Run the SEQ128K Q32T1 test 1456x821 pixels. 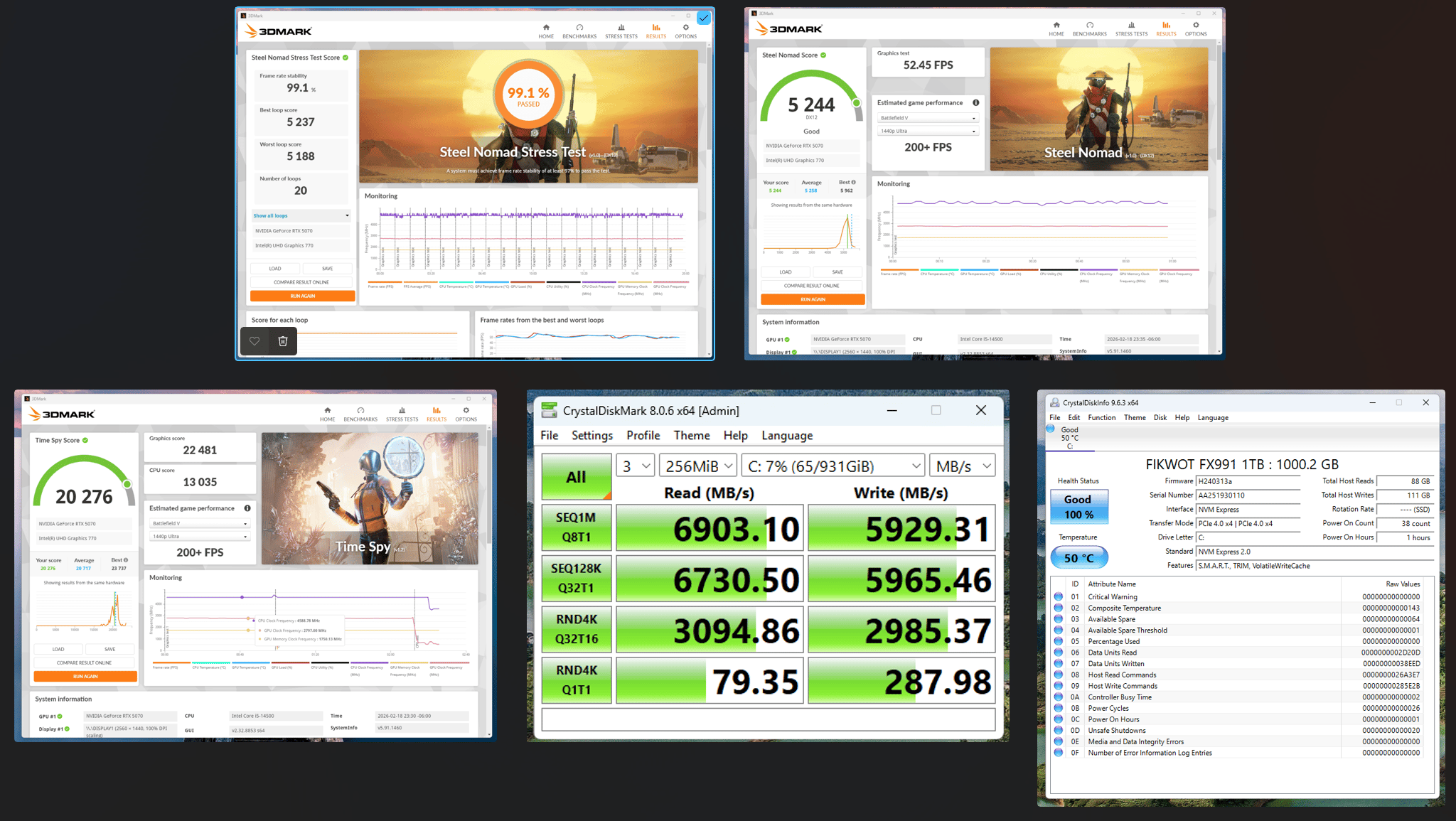(x=577, y=579)
